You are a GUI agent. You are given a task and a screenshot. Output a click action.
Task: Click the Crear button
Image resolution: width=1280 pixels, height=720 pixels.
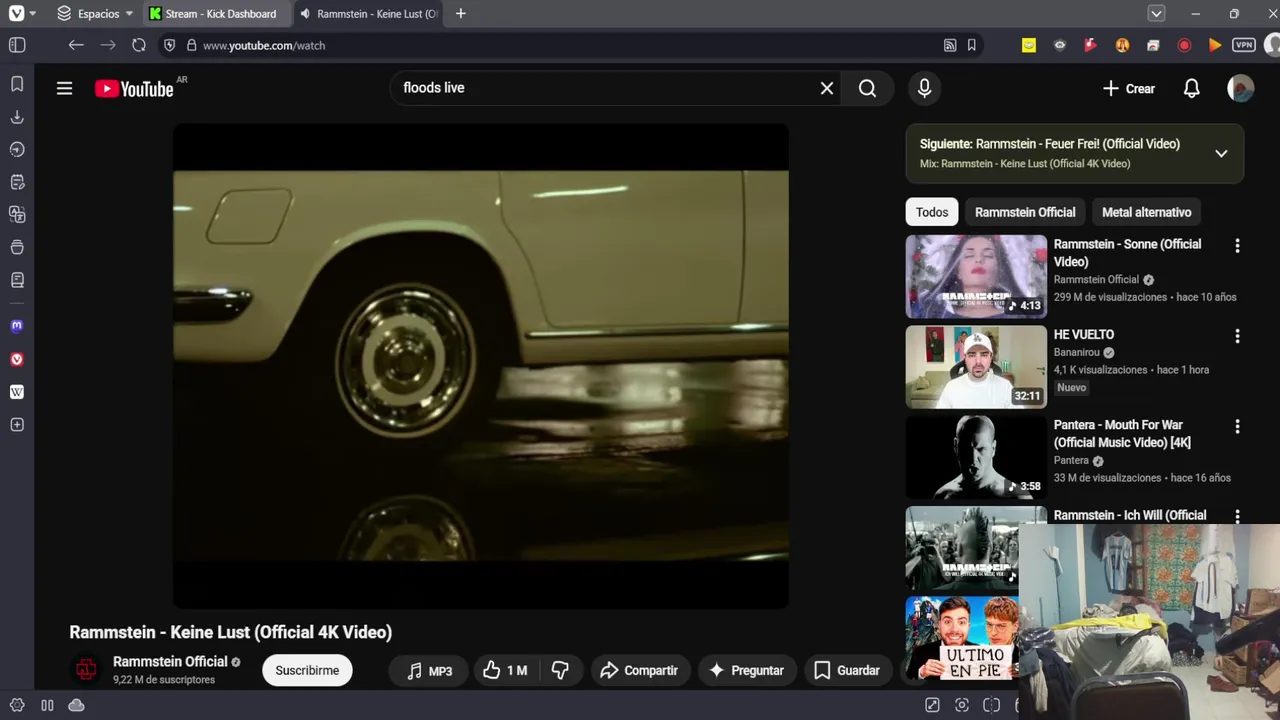(x=1128, y=88)
